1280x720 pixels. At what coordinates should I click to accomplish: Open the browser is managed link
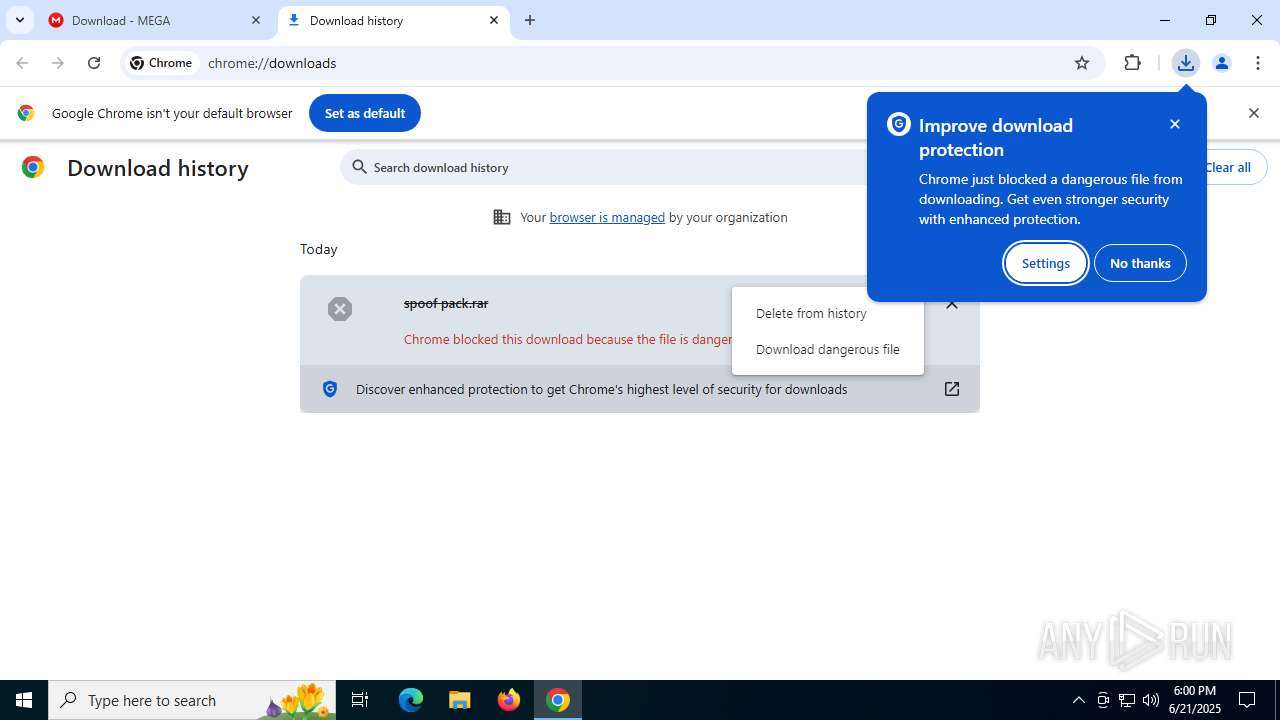click(x=607, y=217)
